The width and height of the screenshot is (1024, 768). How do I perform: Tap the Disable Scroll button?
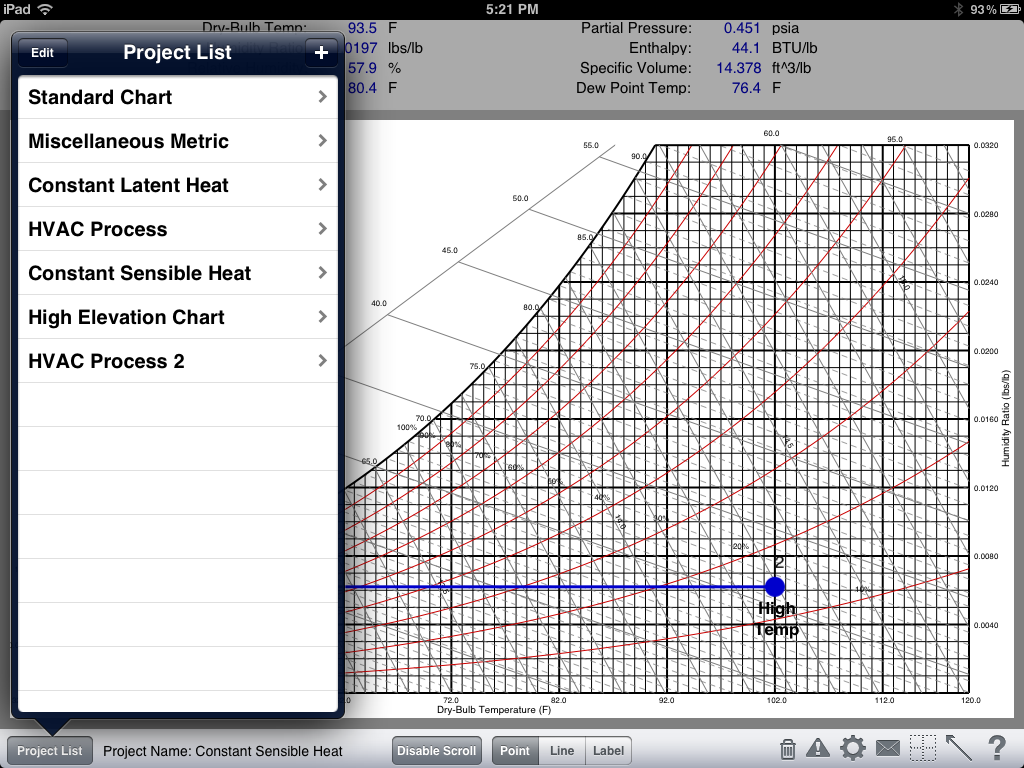pos(436,751)
